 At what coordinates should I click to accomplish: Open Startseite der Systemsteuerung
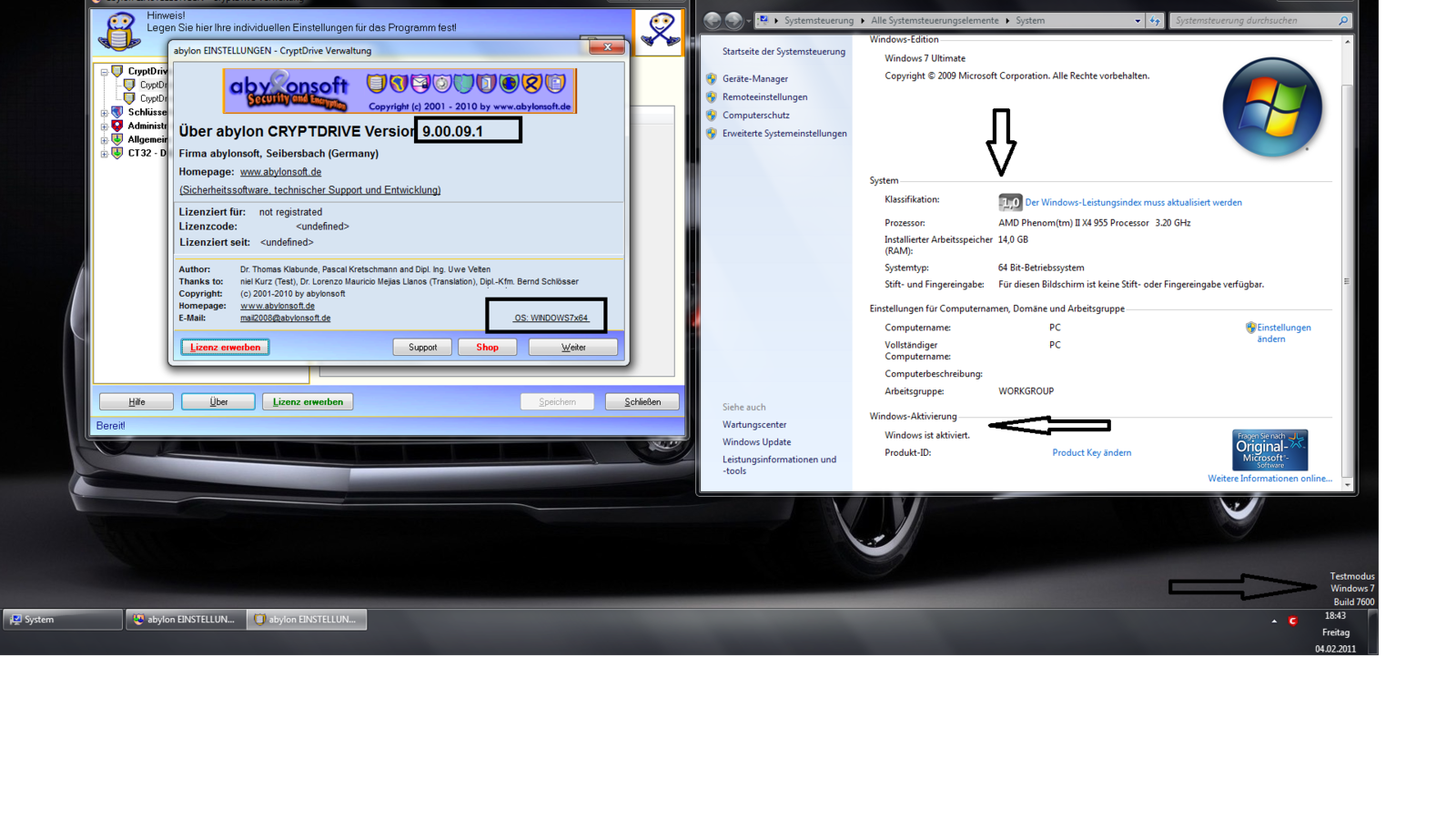click(784, 52)
